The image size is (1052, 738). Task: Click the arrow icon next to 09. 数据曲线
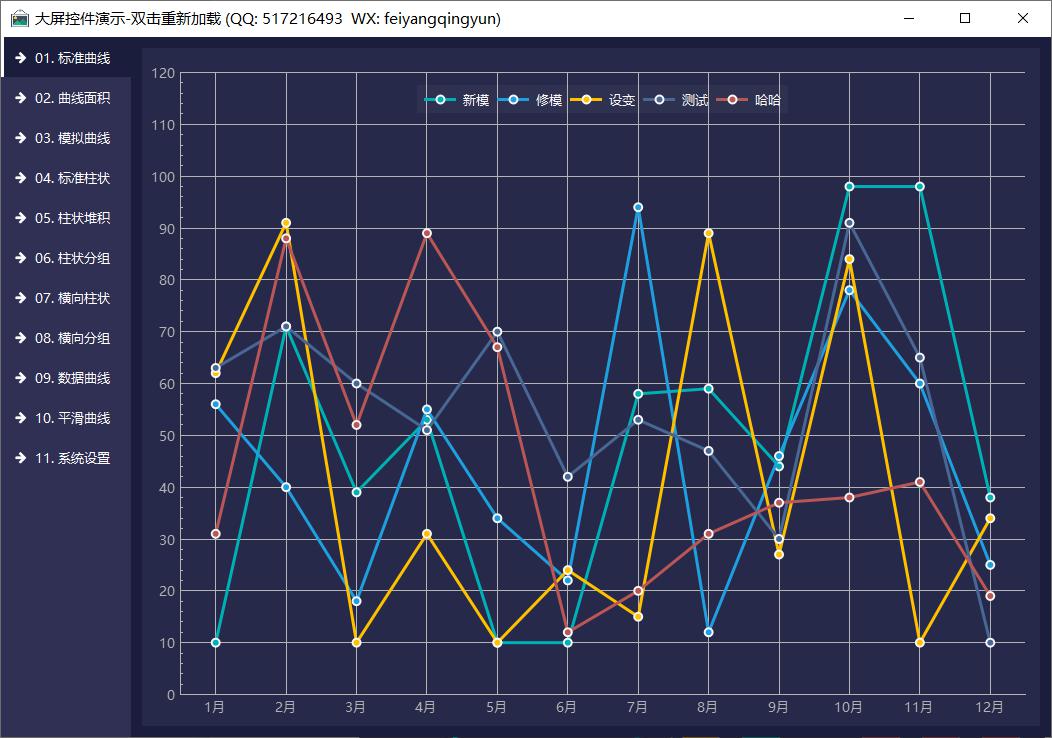point(20,378)
